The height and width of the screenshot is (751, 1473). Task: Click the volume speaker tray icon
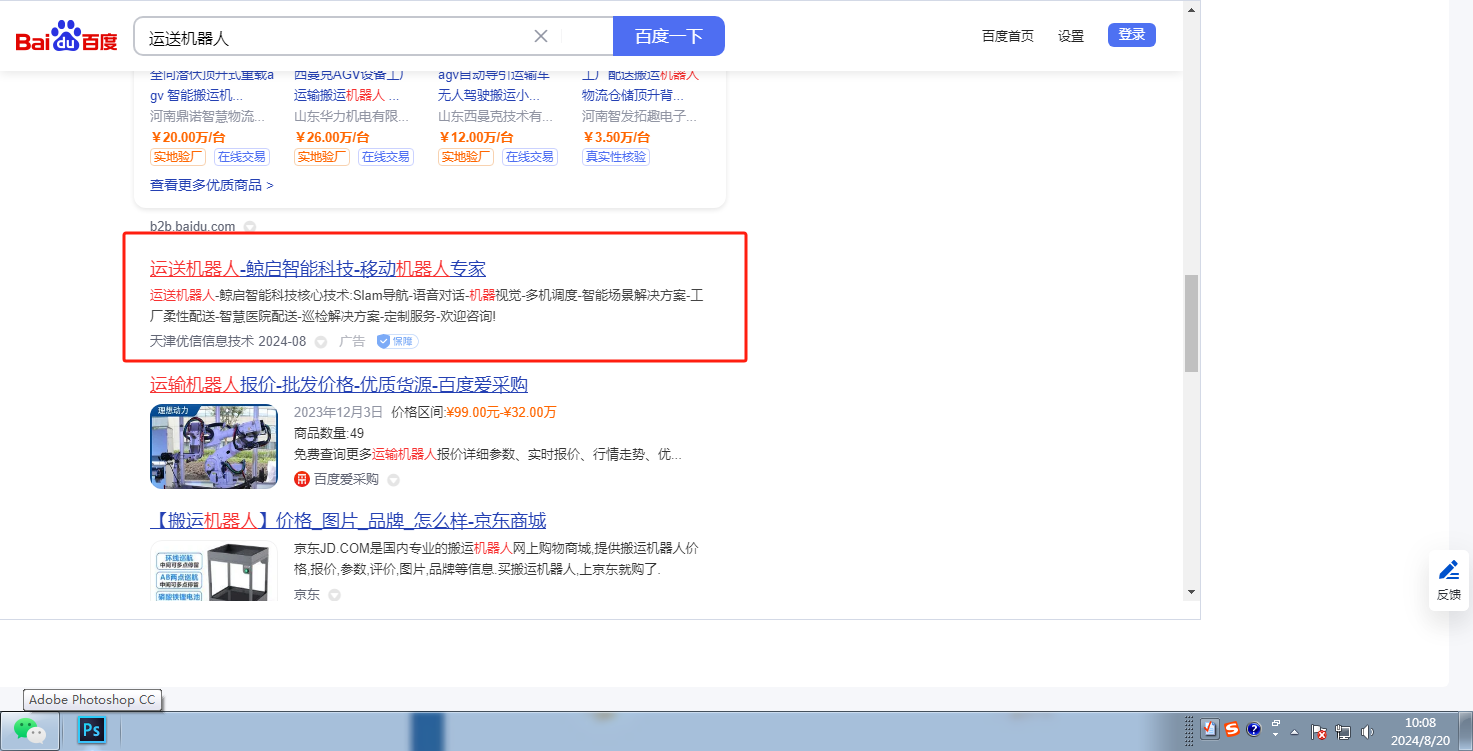tap(1367, 732)
